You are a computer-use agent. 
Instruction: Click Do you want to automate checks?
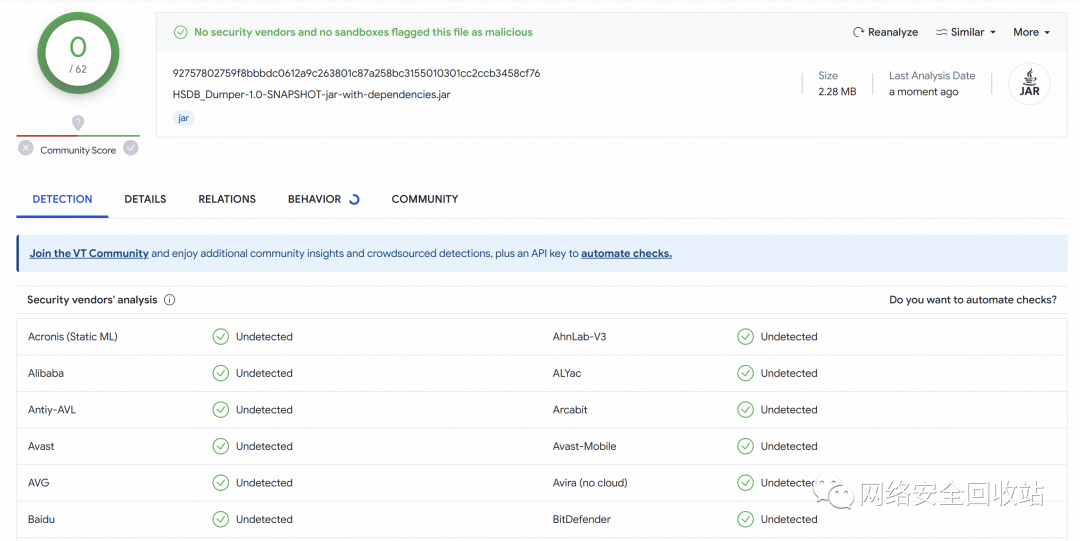[973, 300]
